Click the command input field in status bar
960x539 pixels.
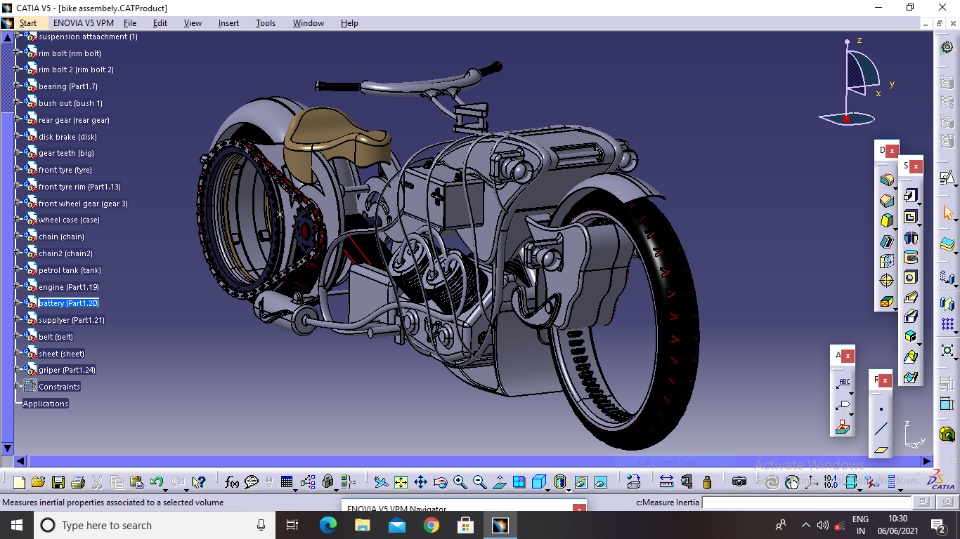pyautogui.click(x=807, y=502)
